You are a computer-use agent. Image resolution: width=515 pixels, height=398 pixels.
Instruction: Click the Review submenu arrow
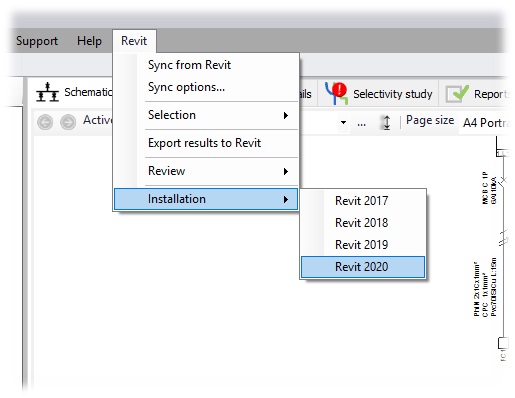[x=286, y=171]
